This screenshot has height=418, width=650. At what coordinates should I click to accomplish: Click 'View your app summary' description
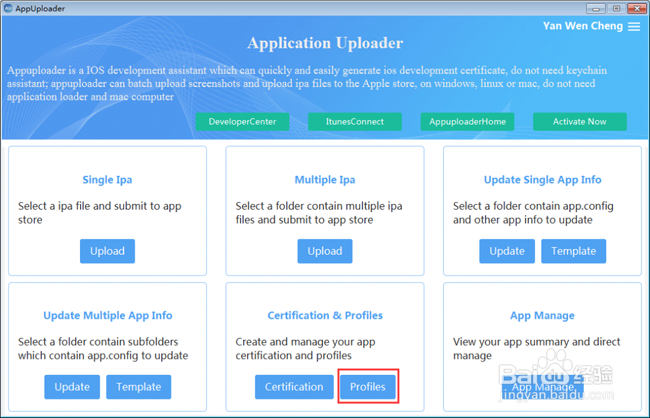coord(536,348)
